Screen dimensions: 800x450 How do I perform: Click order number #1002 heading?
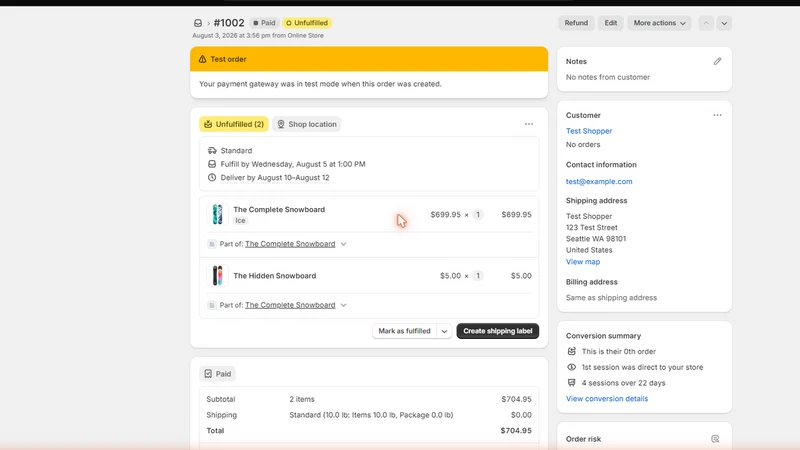pyautogui.click(x=229, y=23)
